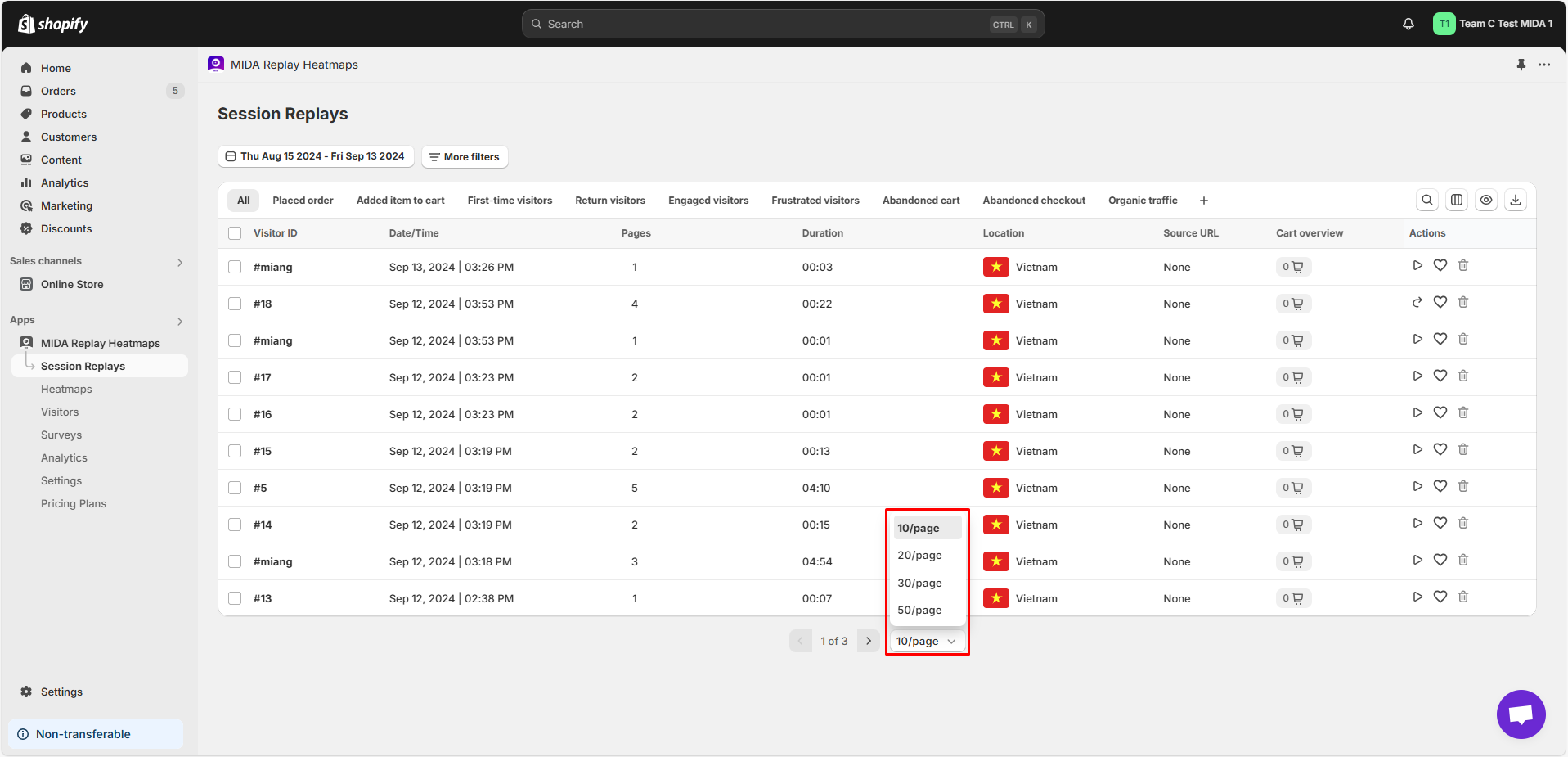Select the checkbox for visitor #16

[x=235, y=414]
